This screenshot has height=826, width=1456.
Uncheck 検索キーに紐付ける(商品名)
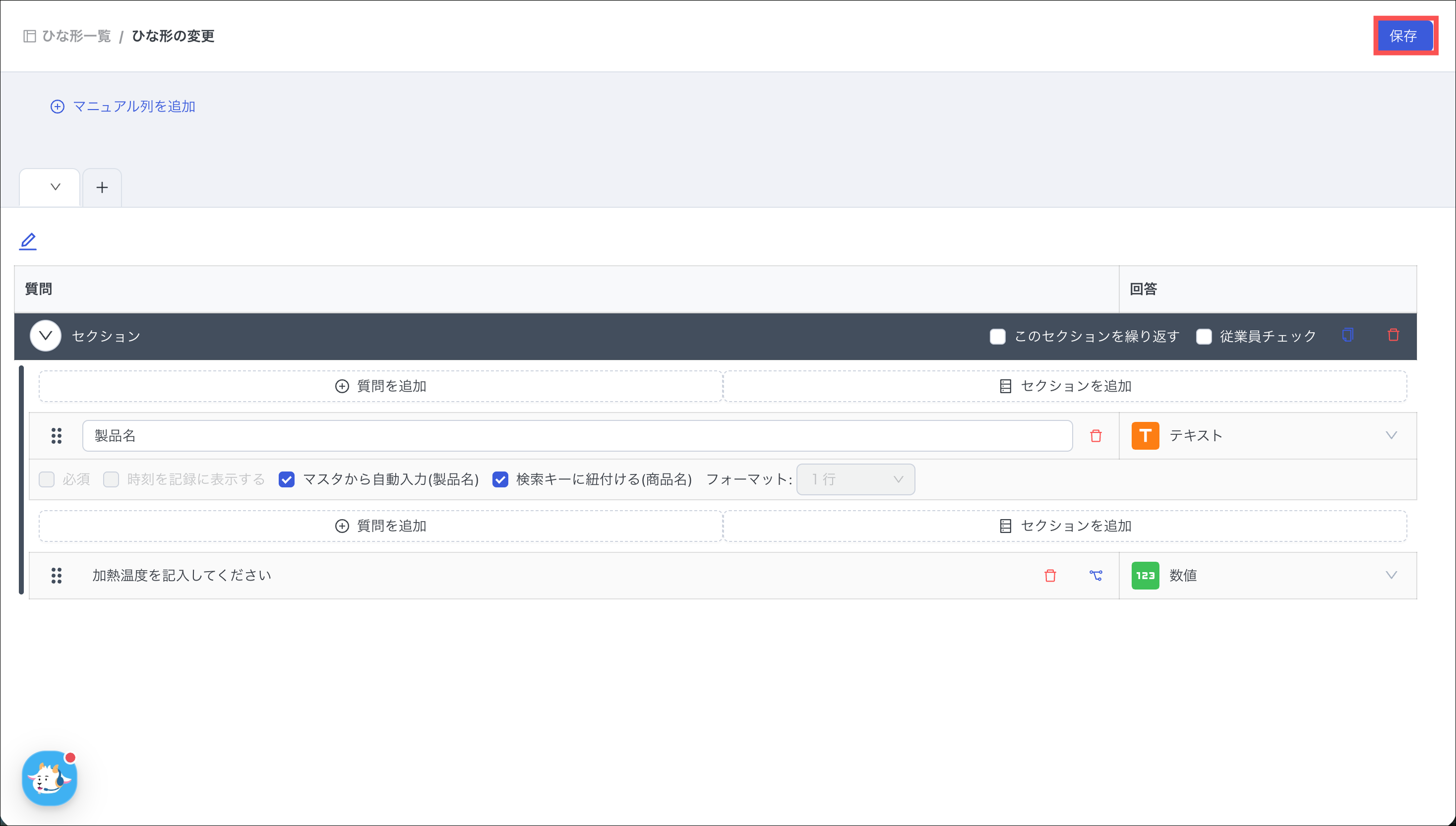point(500,479)
